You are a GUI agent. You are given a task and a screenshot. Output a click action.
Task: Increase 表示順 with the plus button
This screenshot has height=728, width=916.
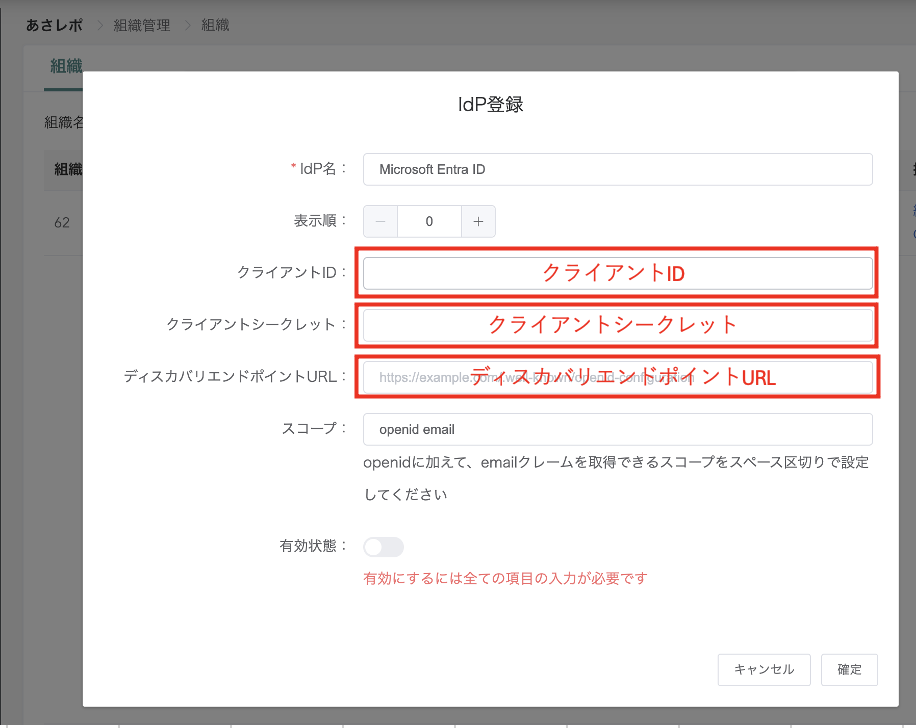pos(478,222)
